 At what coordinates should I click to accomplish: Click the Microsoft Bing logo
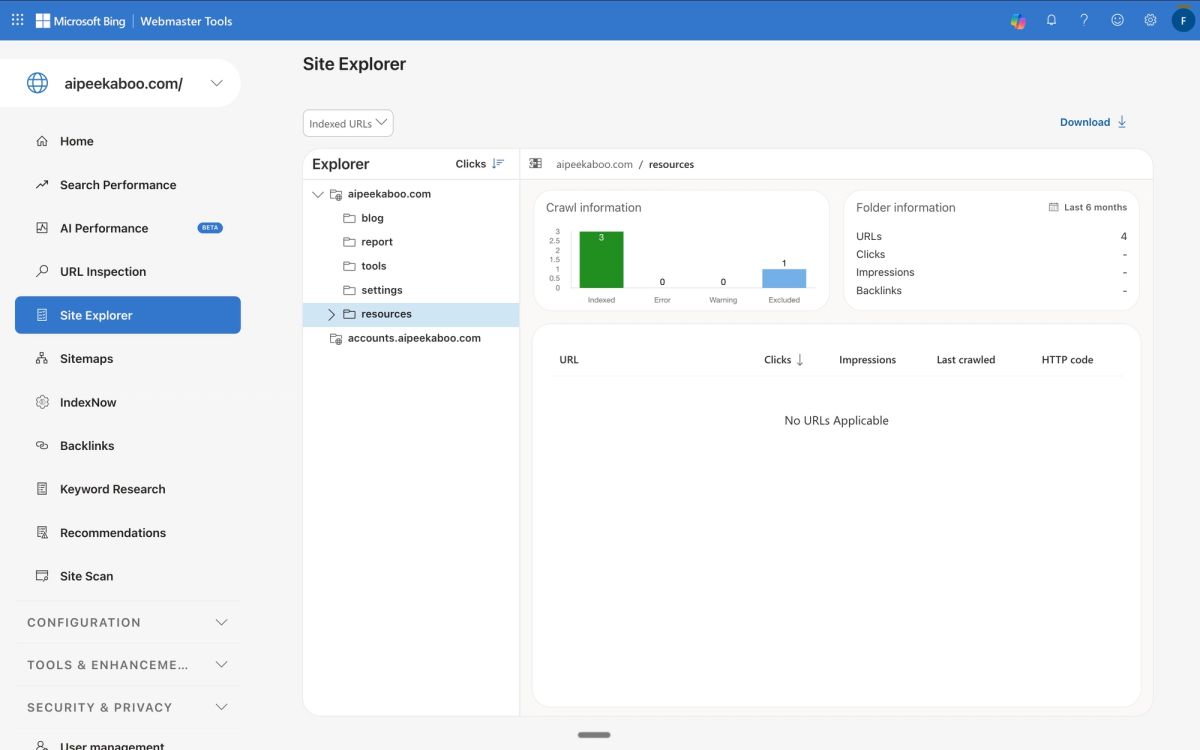pos(81,21)
